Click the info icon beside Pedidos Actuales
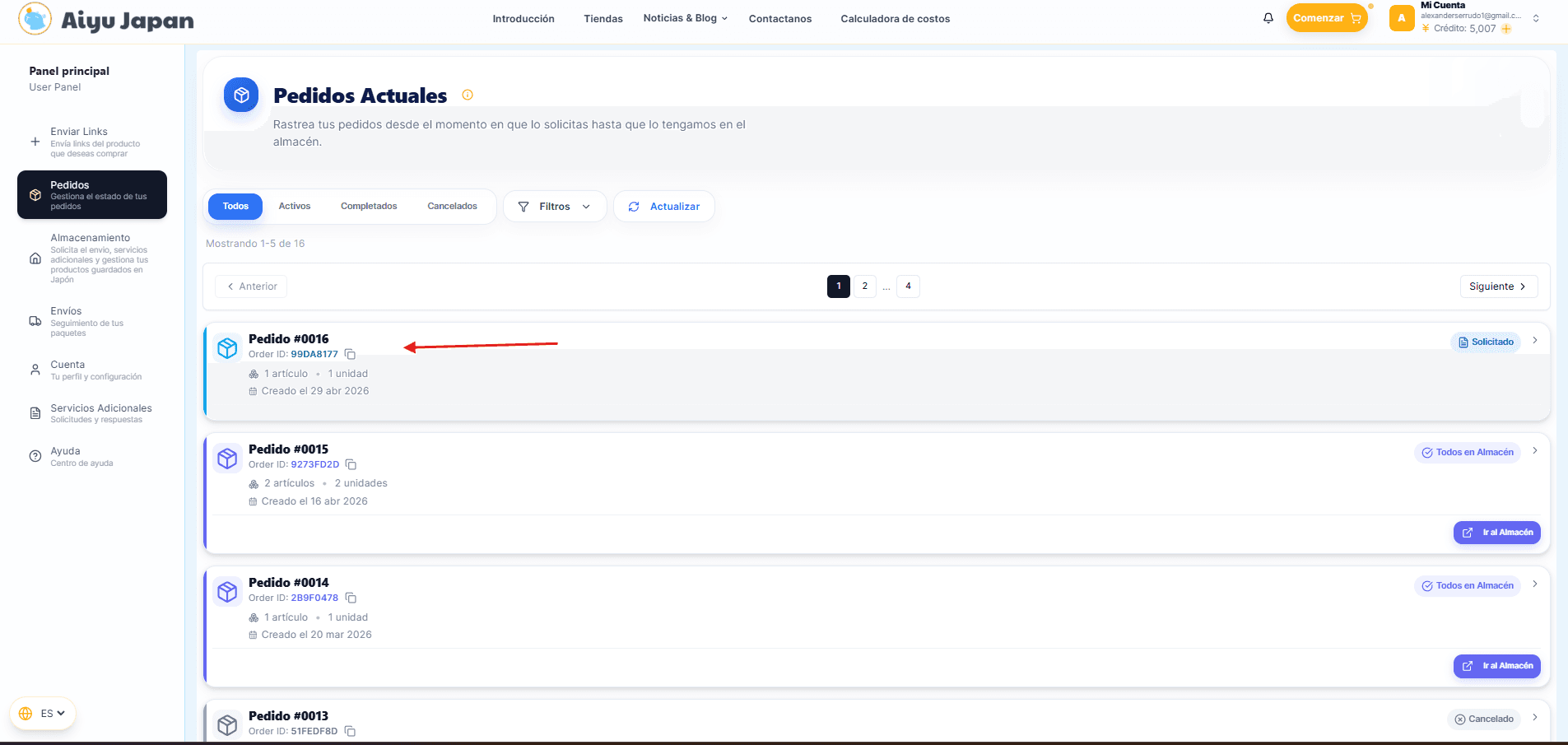This screenshot has width=1568, height=745. click(468, 95)
